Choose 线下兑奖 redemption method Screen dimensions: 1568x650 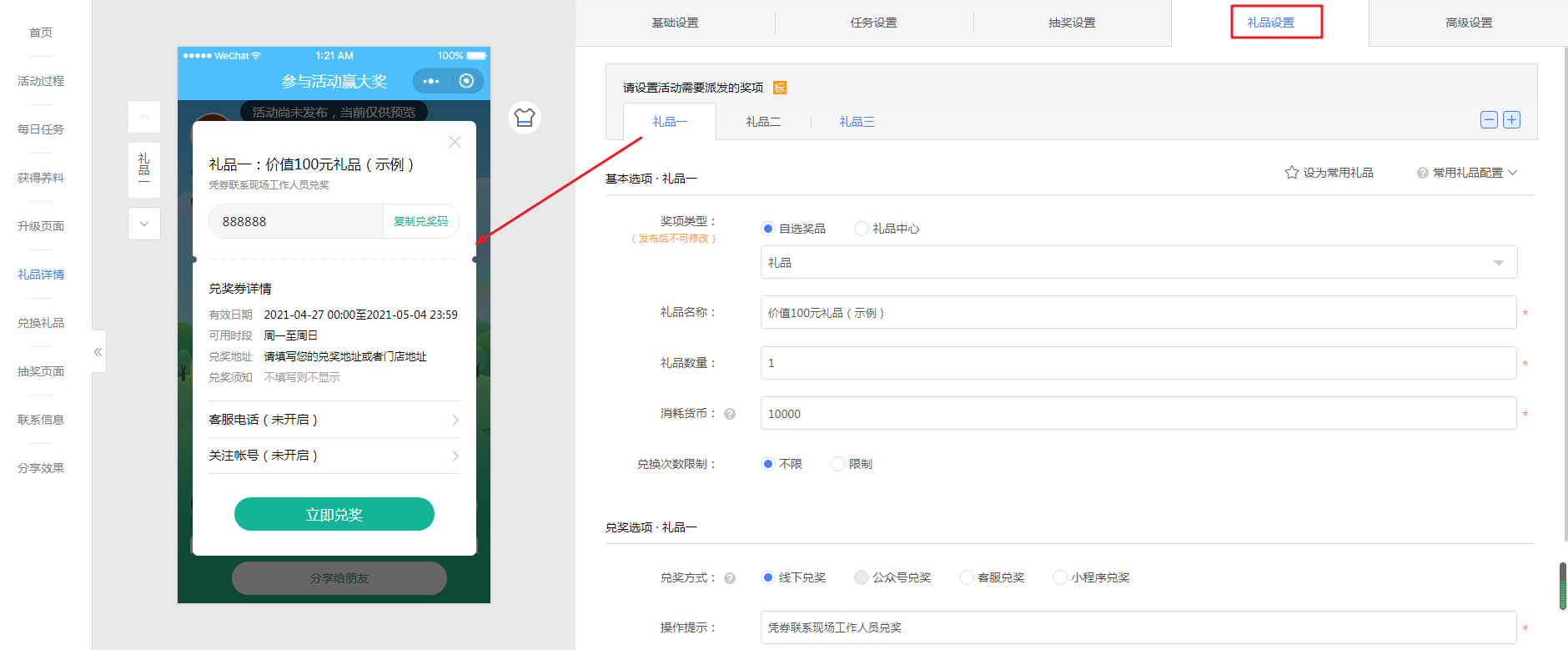pos(768,577)
